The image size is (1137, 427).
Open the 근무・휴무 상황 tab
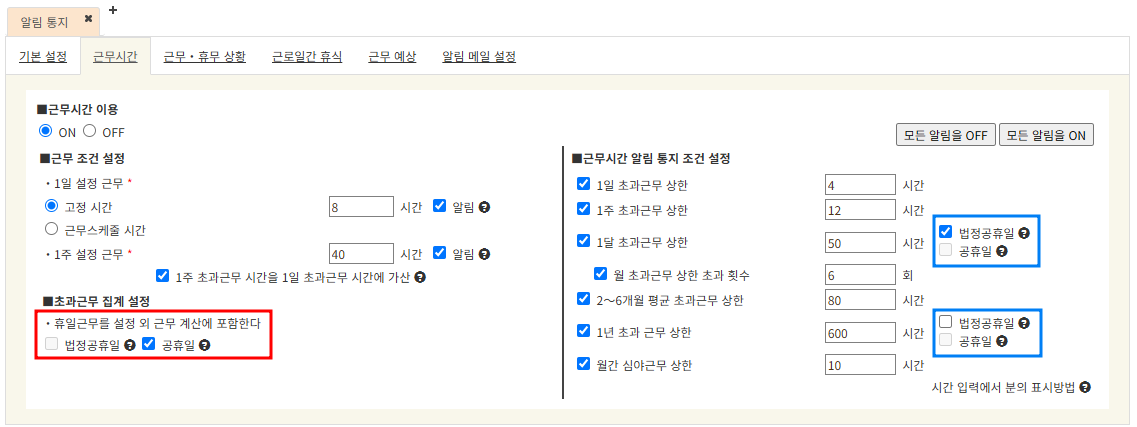(x=204, y=57)
